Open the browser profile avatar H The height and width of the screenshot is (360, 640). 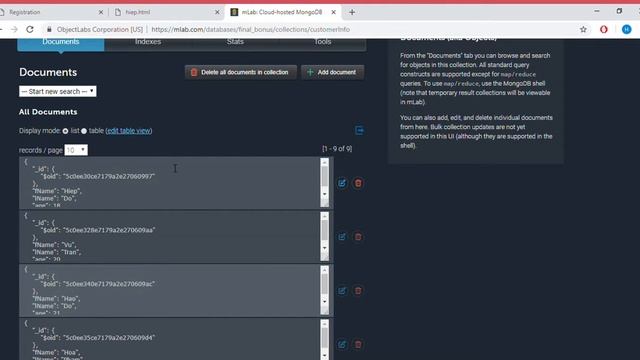627,29
